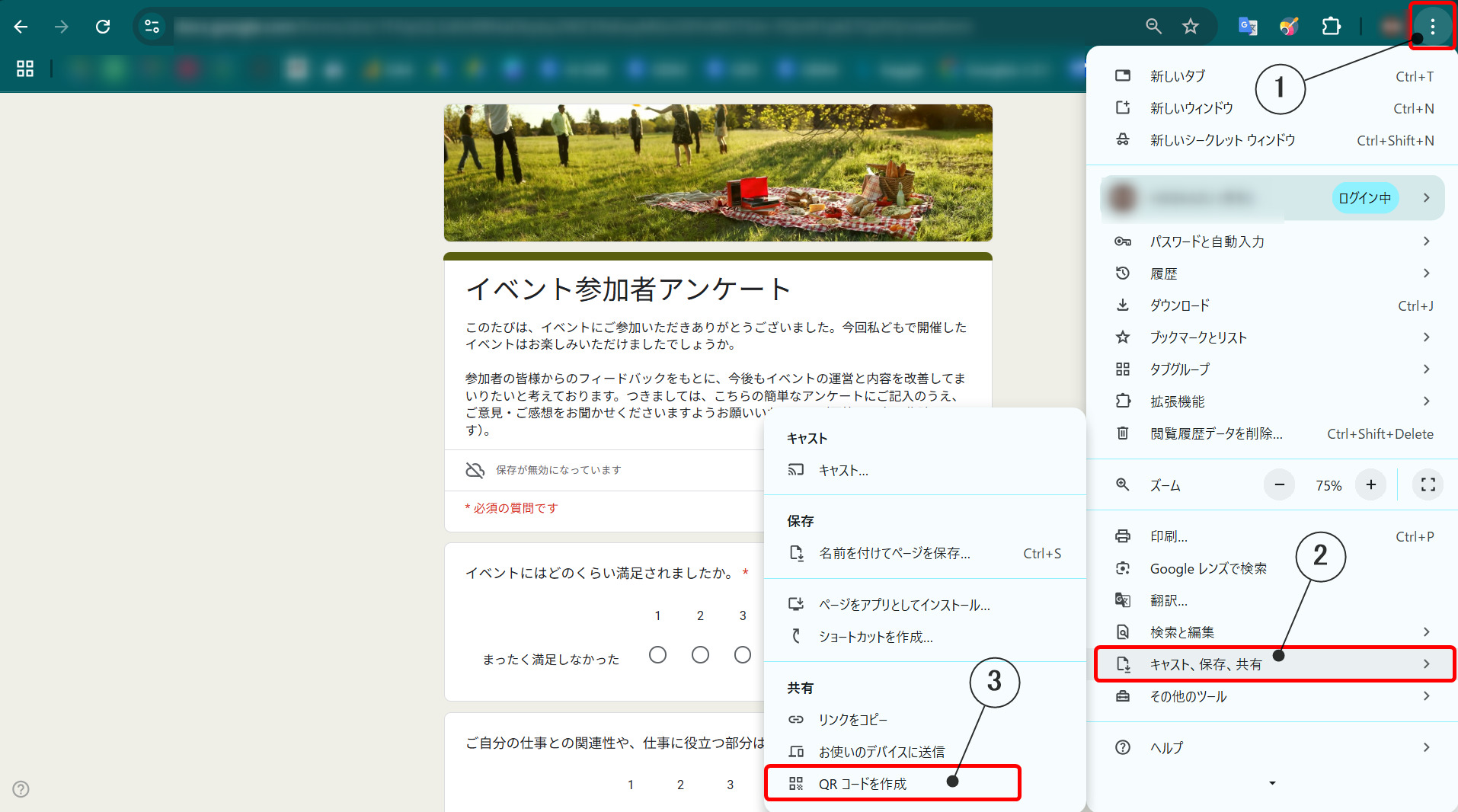The height and width of the screenshot is (812, 1458).
Task: Click the minus button to reduce zoom
Action: [x=1278, y=484]
